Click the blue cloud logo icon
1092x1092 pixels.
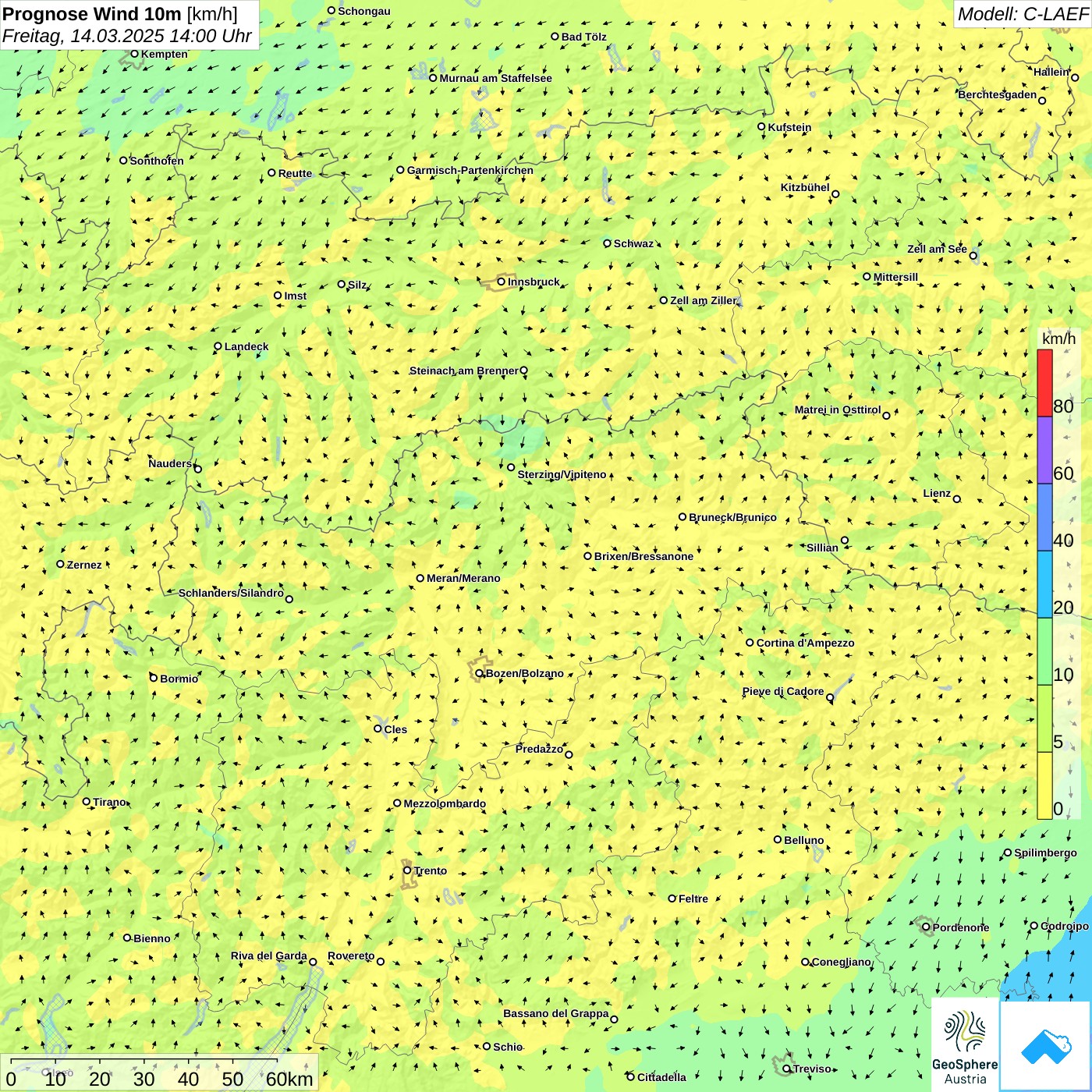[x=1046, y=1046]
